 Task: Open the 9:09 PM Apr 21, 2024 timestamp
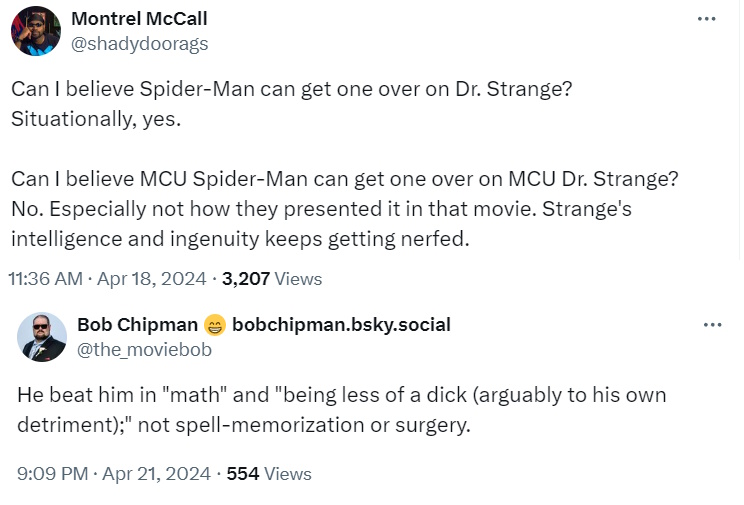click(114, 474)
